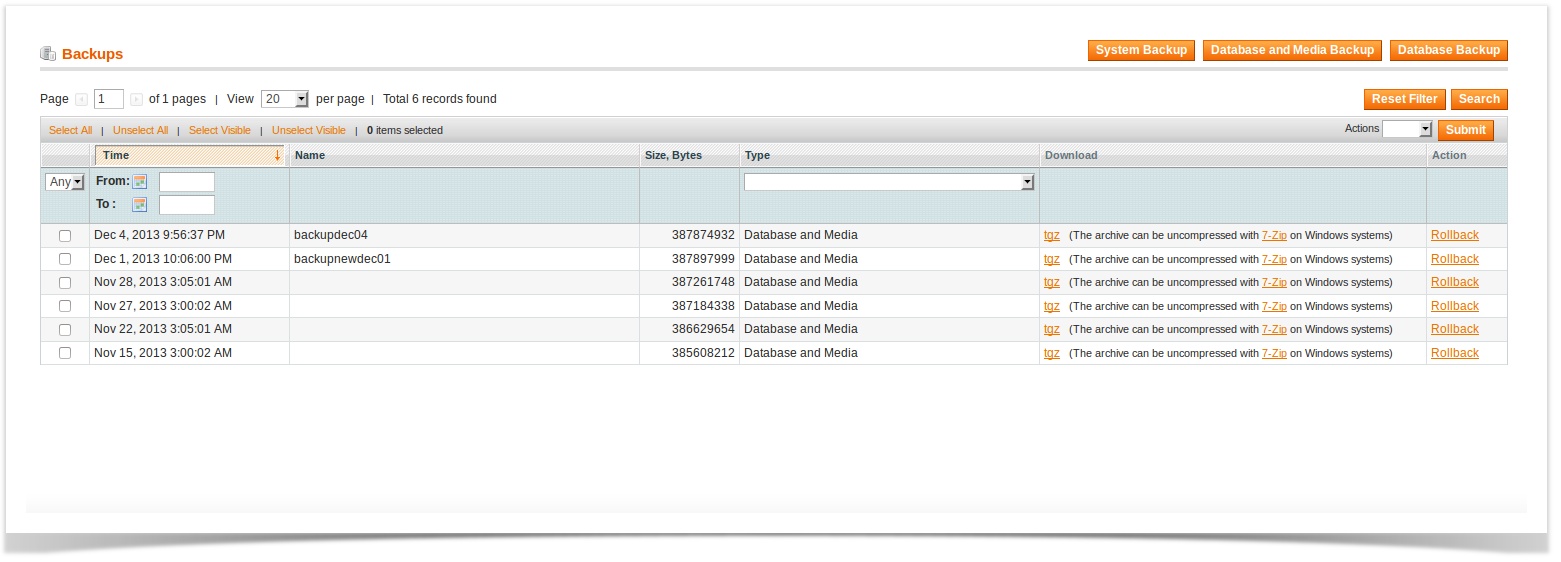Image resolution: width=1561 pixels, height=562 pixels.
Task: Go to previous page arrow icon
Action: pos(82,100)
